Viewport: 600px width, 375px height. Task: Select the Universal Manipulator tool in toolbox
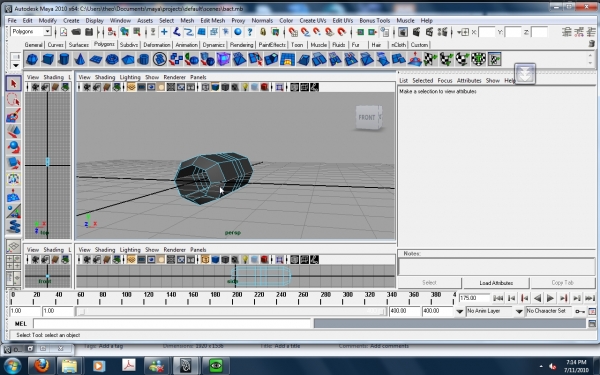[13, 179]
